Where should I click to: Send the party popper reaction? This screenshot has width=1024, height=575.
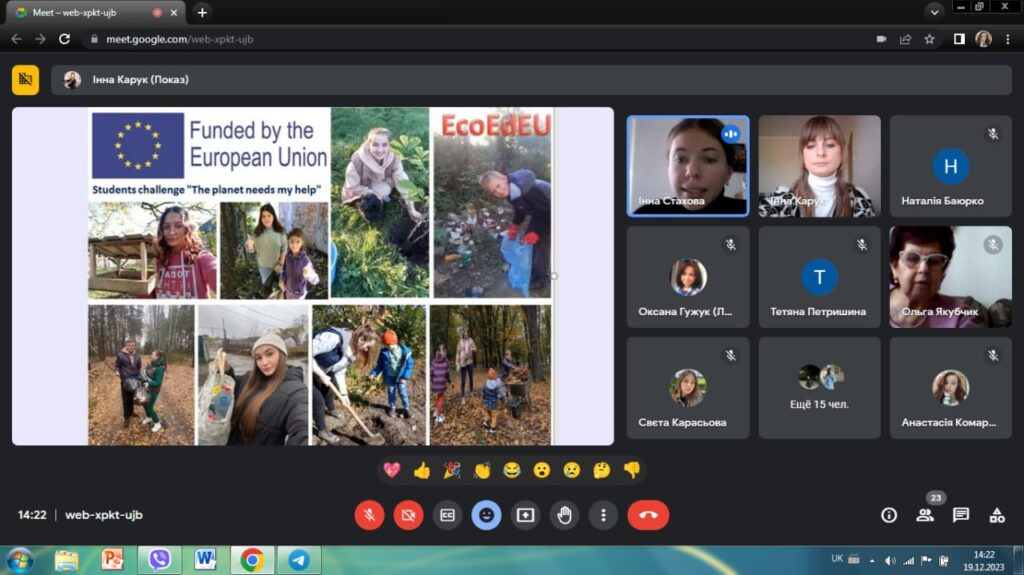(452, 470)
